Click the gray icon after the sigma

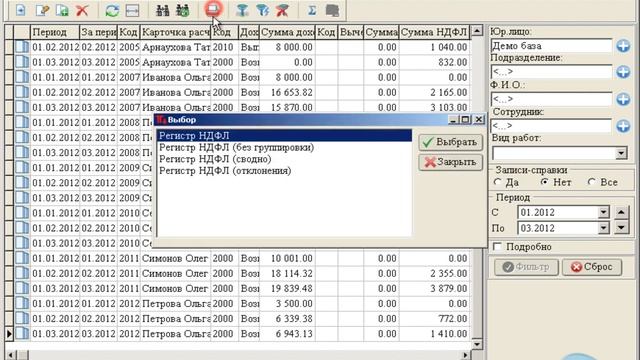click(332, 10)
